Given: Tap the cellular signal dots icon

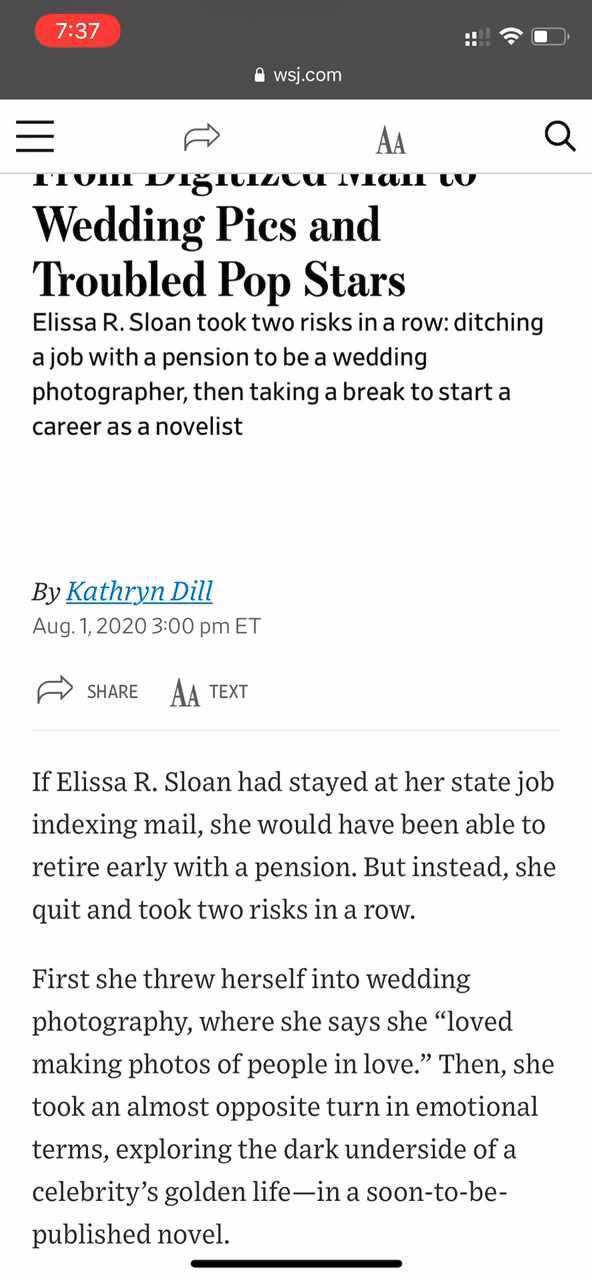Looking at the screenshot, I should [478, 38].
